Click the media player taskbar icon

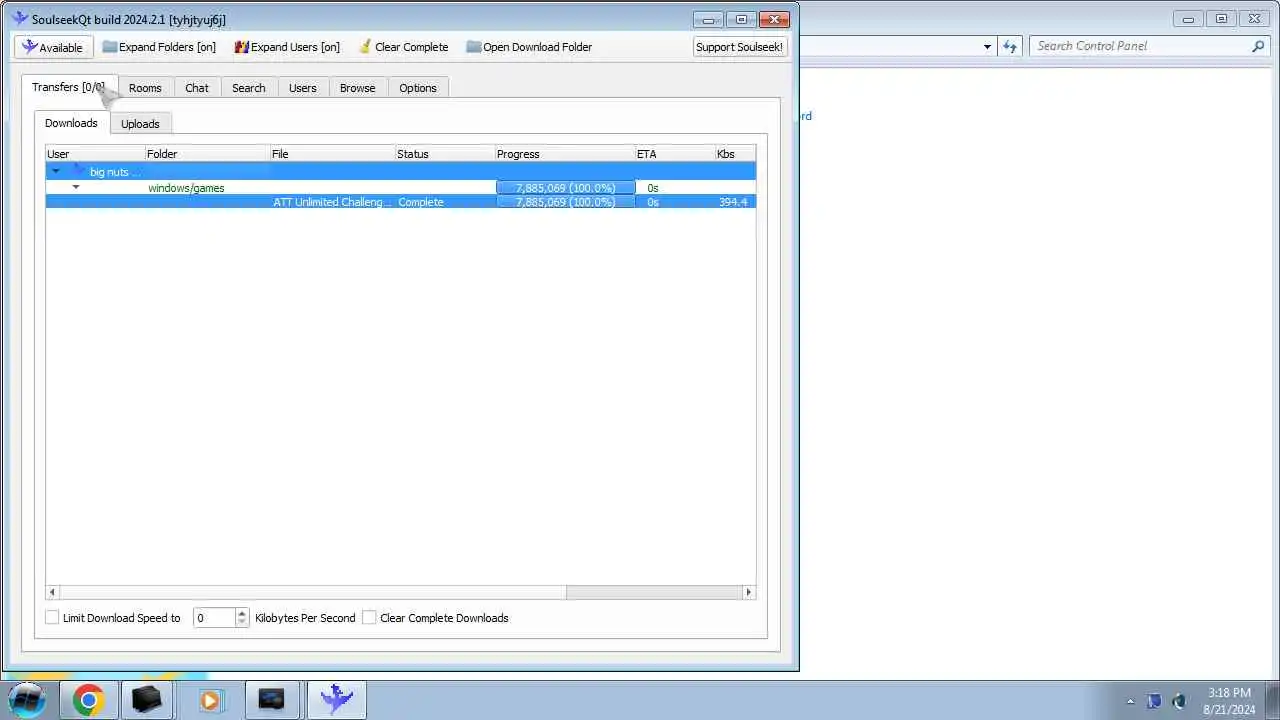[210, 700]
